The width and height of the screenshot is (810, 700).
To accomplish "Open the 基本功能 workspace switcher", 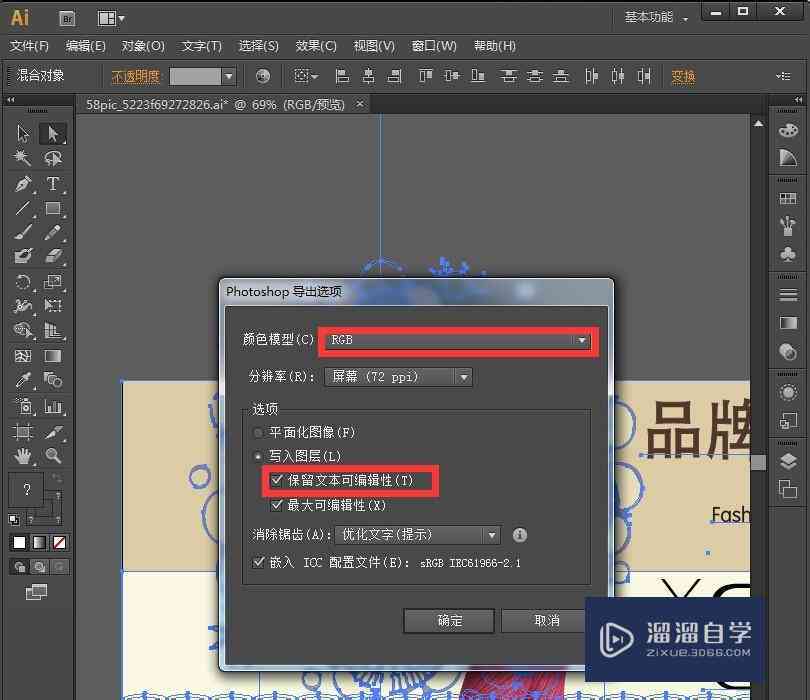I will tap(656, 18).
